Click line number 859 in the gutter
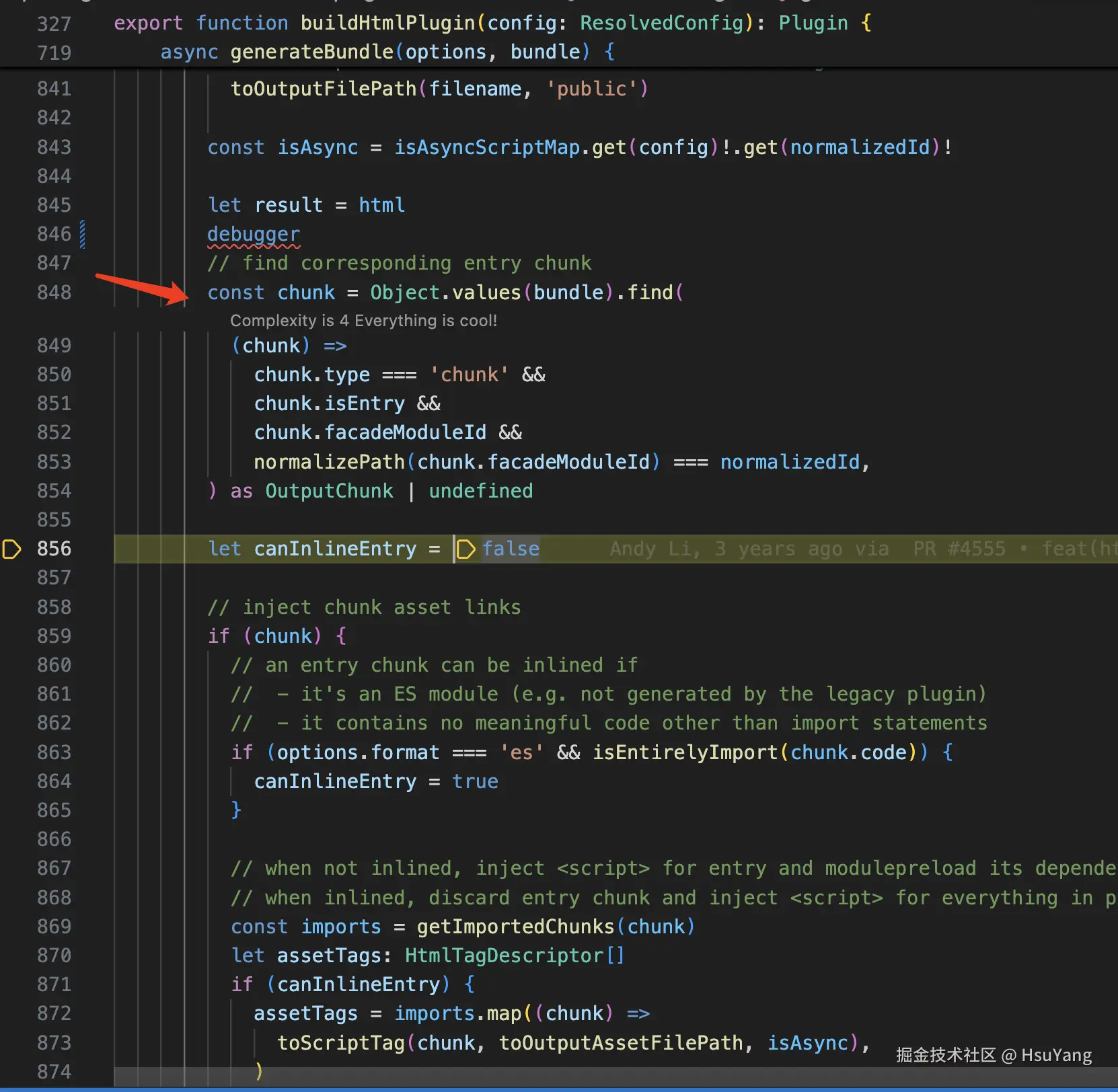This screenshot has width=1118, height=1092. (x=54, y=636)
